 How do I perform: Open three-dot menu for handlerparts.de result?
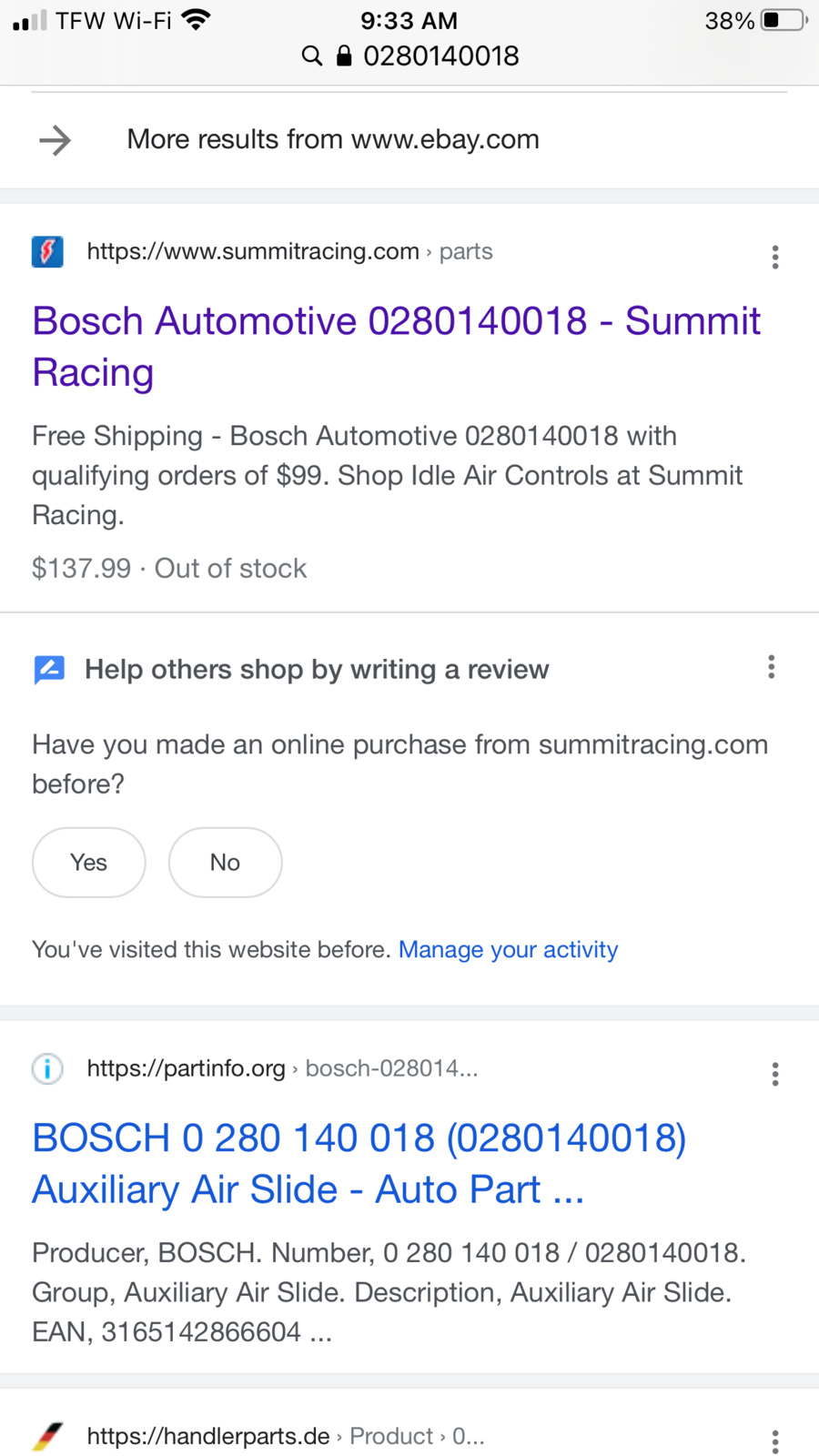[775, 1441]
